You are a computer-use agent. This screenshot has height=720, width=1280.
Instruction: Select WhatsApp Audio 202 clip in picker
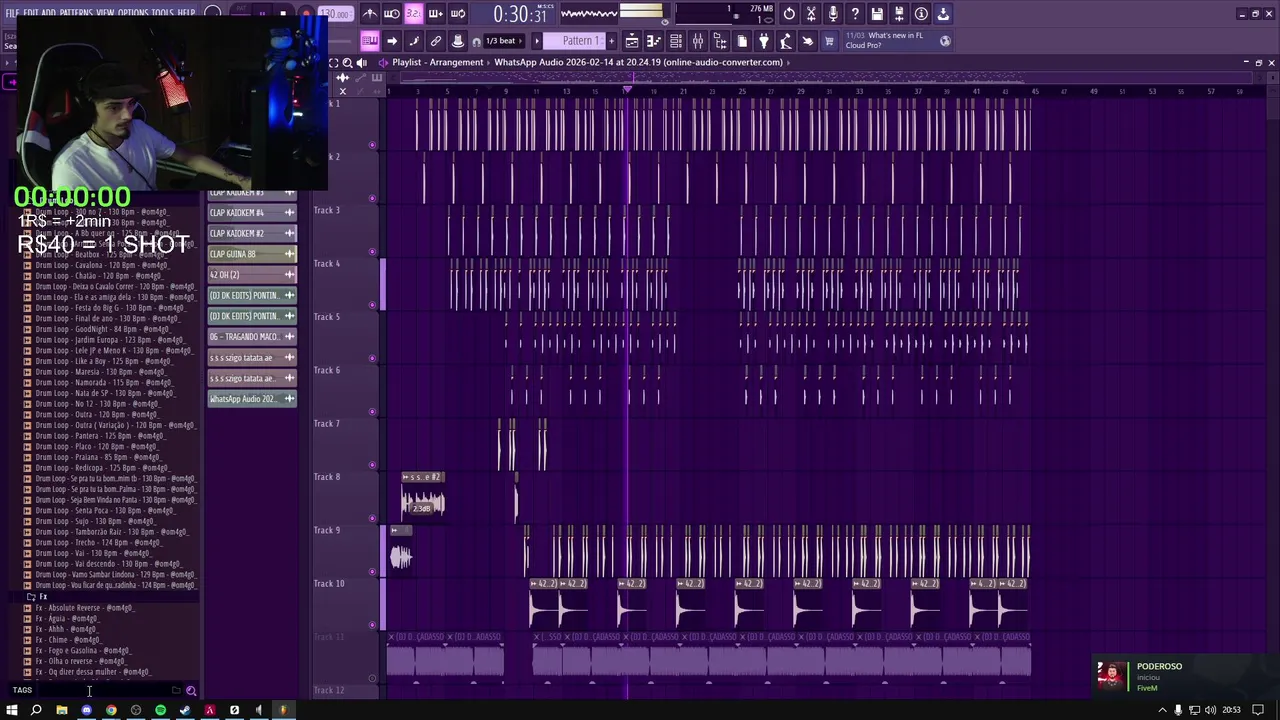pos(252,399)
